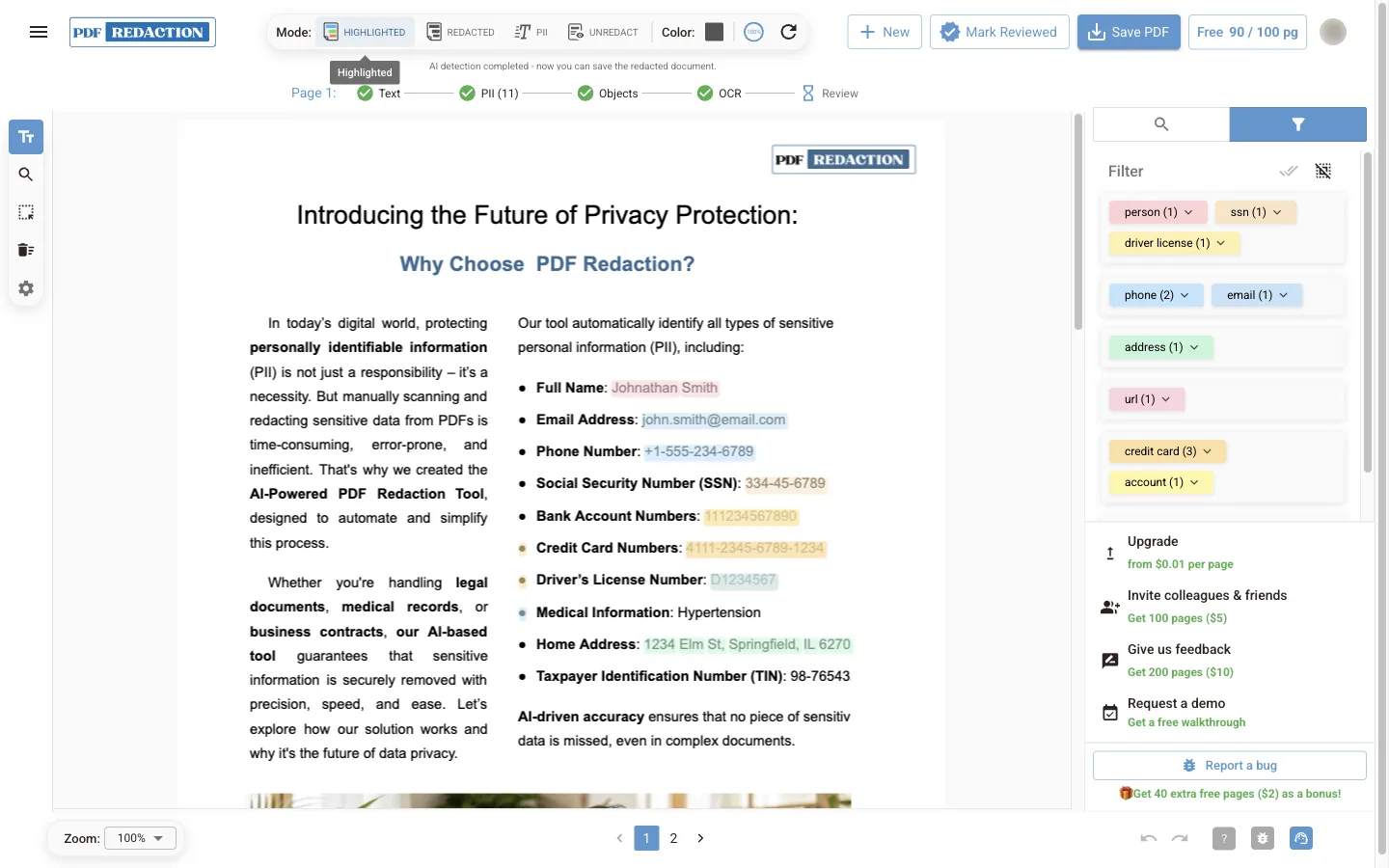Open the help question mark icon

coord(1224,838)
